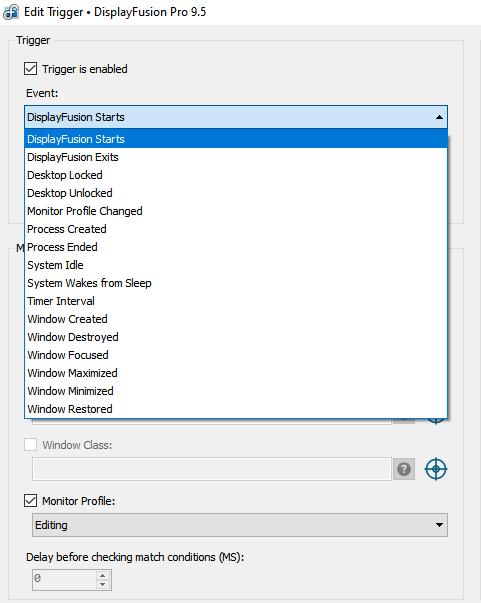481x603 pixels.
Task: Select Window Destroyed in the list
Action: click(236, 337)
